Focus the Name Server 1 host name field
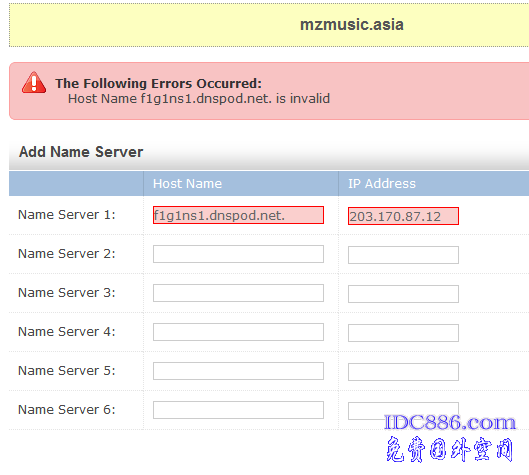529x475 pixels. (238, 215)
